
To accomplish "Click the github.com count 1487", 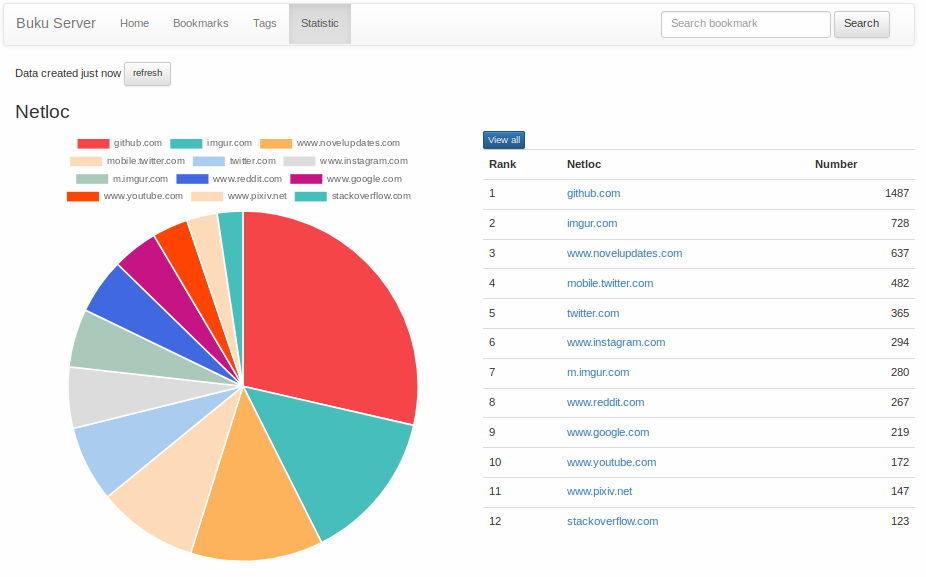I will click(896, 193).
